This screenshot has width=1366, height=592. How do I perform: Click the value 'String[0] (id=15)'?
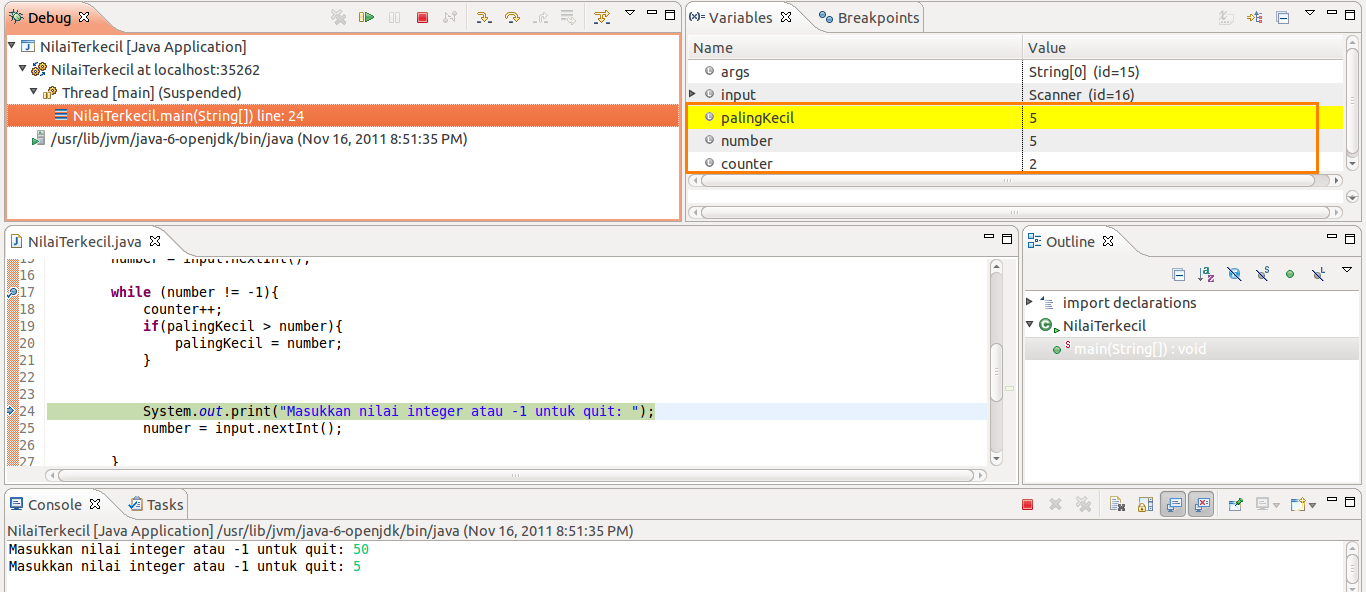coord(1084,72)
